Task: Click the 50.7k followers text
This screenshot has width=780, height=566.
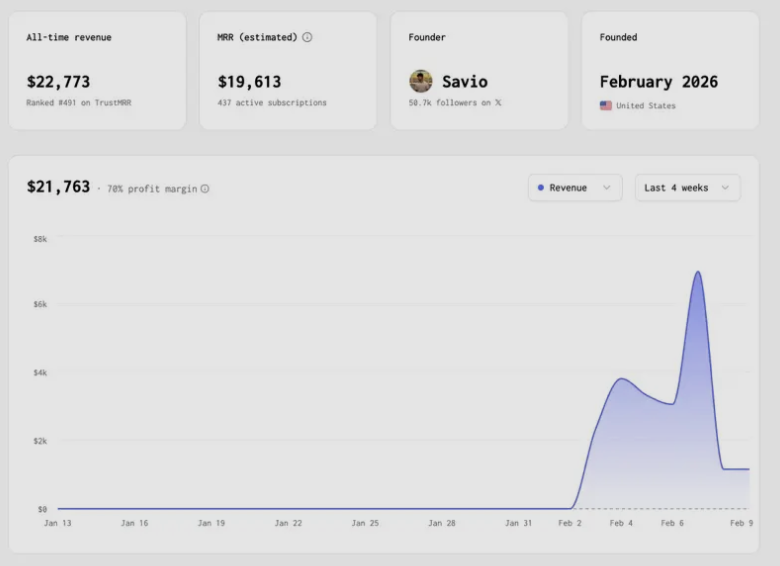Action: point(449,103)
